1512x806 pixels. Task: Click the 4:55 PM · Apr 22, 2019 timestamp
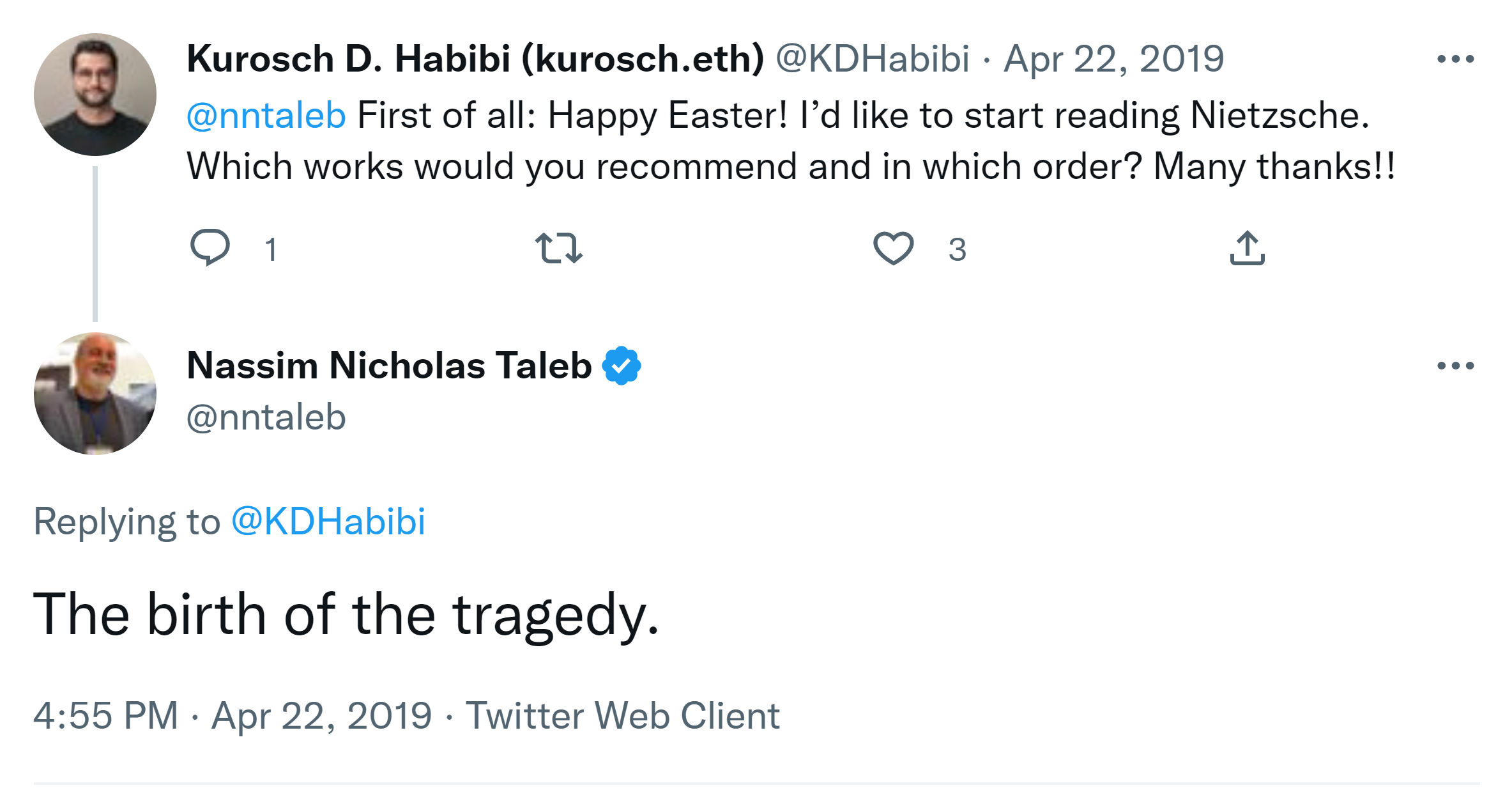tap(233, 715)
